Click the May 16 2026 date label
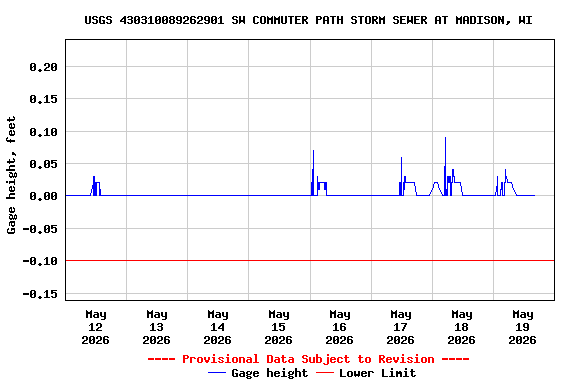The width and height of the screenshot is (576, 384). [339, 327]
